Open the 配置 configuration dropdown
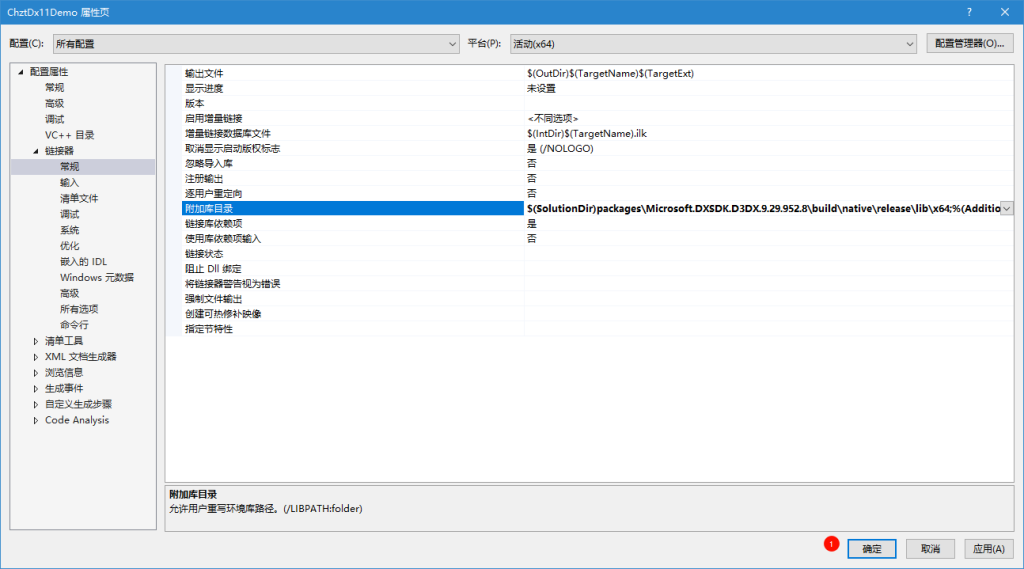Viewport: 1024px width, 569px height. click(x=255, y=44)
